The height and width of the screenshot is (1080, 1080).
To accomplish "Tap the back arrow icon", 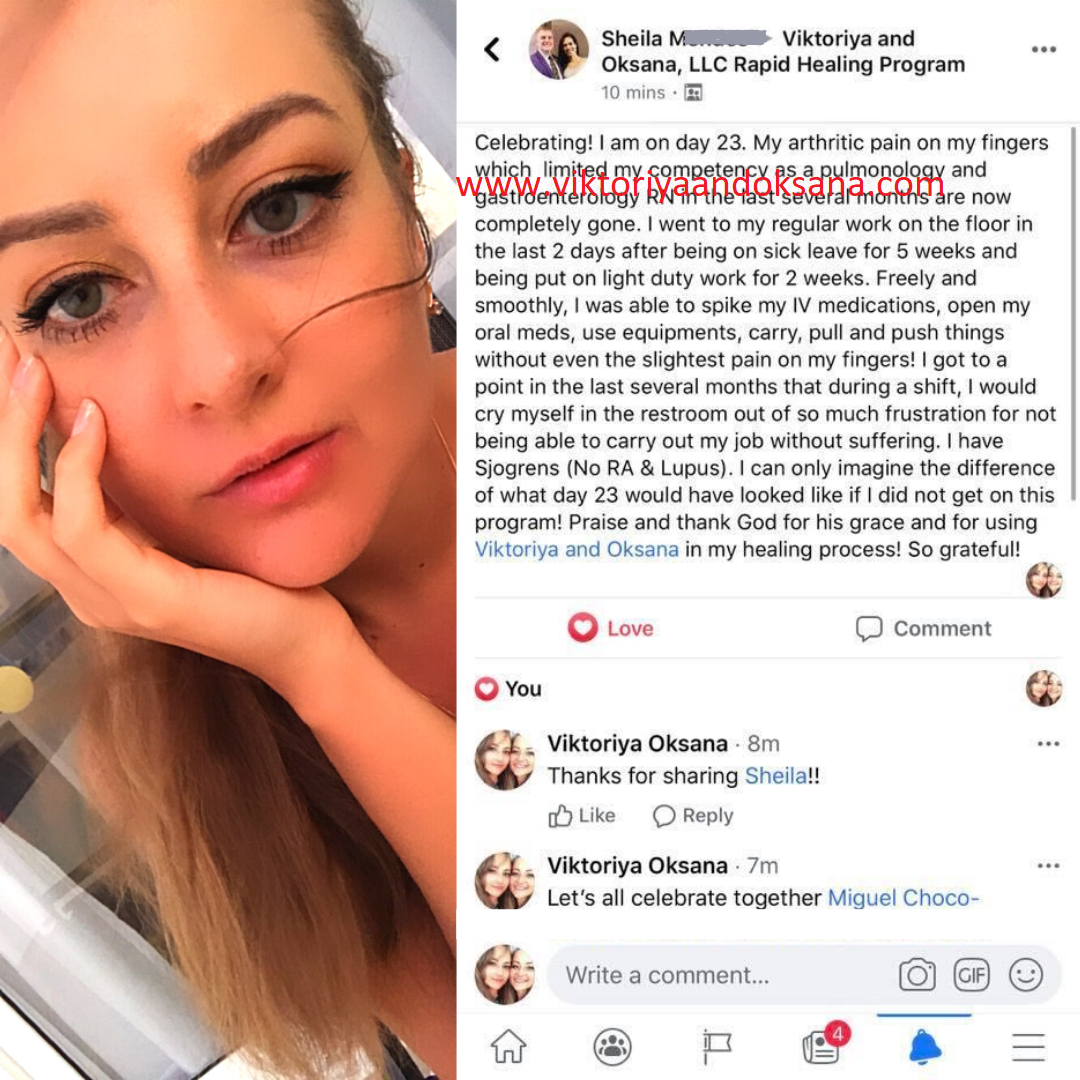I will pyautogui.click(x=492, y=50).
